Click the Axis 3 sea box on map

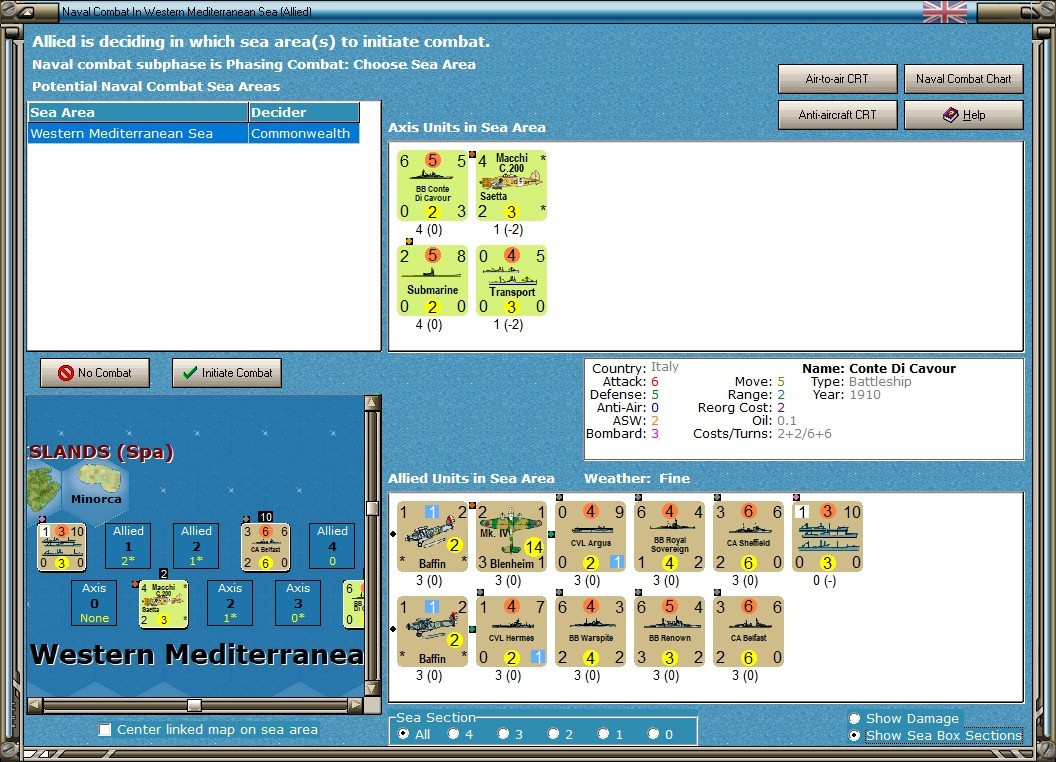[x=298, y=603]
